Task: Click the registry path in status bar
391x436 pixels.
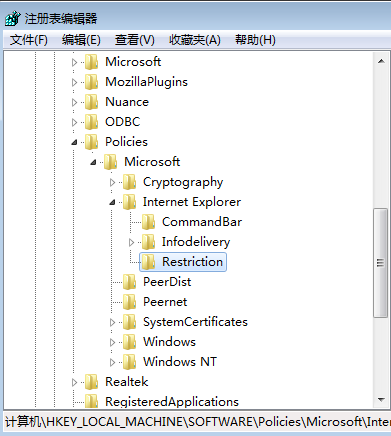Action: (197, 422)
